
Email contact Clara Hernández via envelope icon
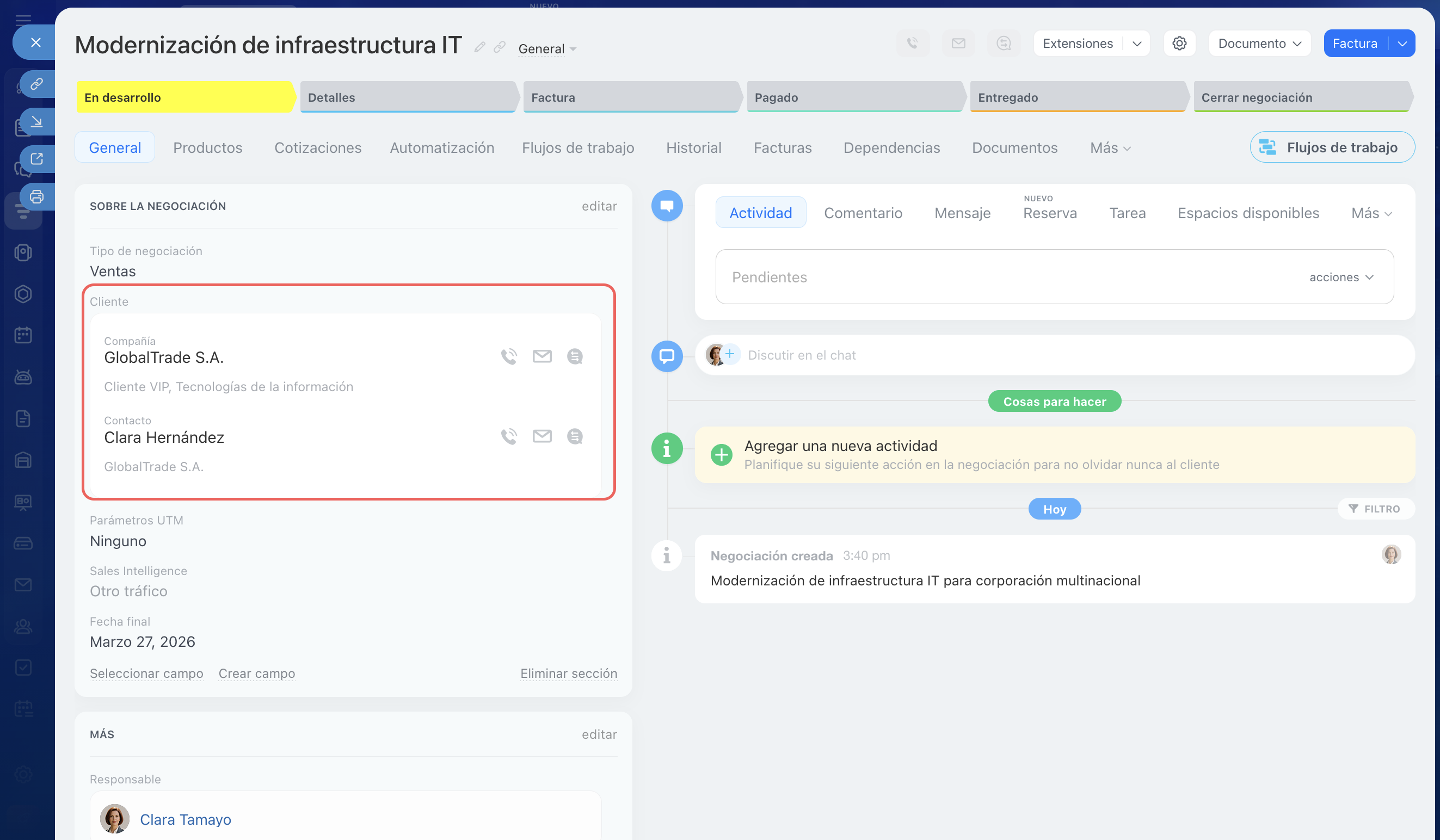[x=541, y=436]
